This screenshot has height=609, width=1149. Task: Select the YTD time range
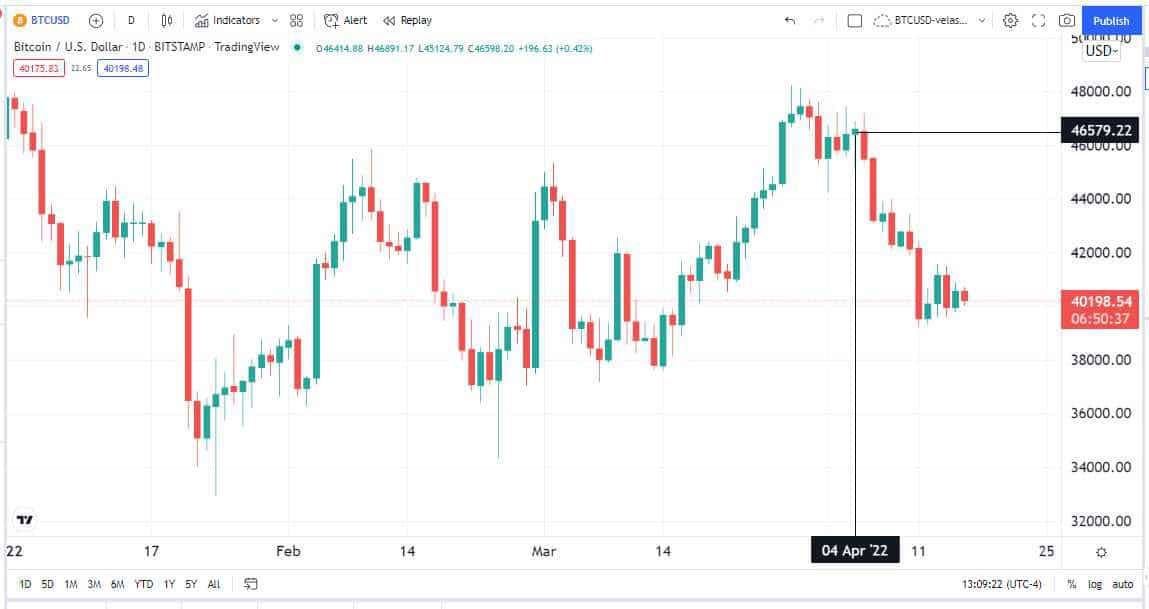[x=144, y=584]
